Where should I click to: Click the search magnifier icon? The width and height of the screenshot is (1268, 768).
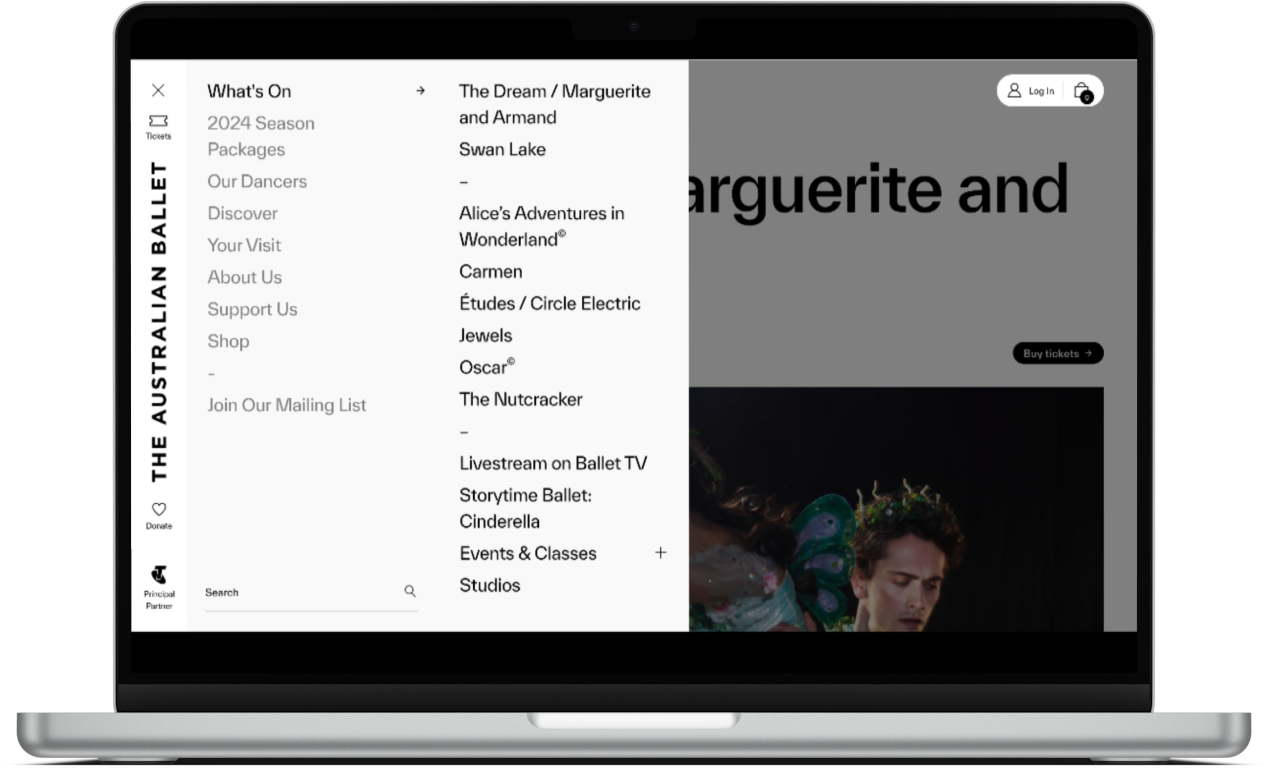[410, 591]
